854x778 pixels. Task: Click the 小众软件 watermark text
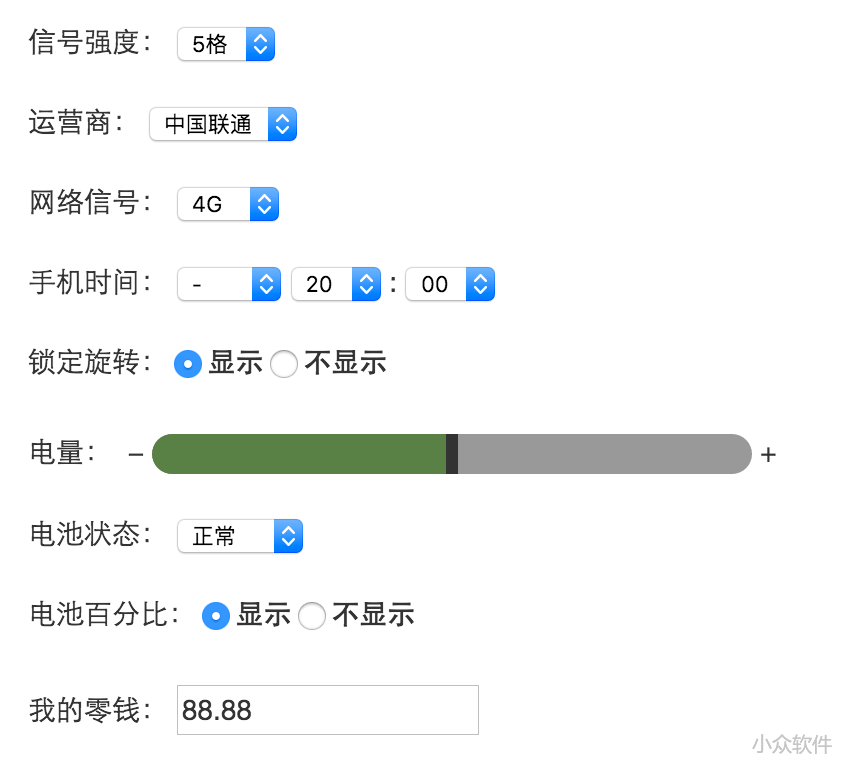(x=792, y=744)
